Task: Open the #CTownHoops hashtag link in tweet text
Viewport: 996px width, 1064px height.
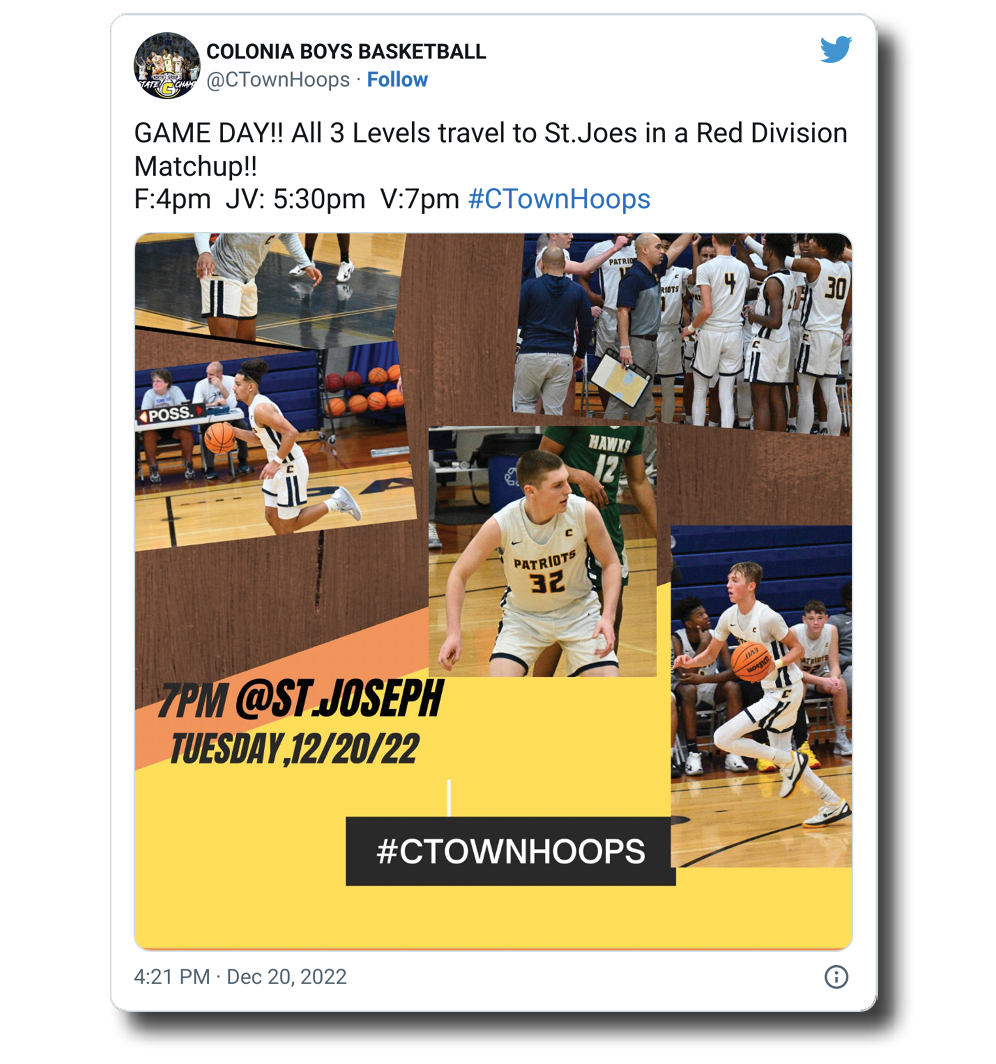Action: [x=559, y=199]
